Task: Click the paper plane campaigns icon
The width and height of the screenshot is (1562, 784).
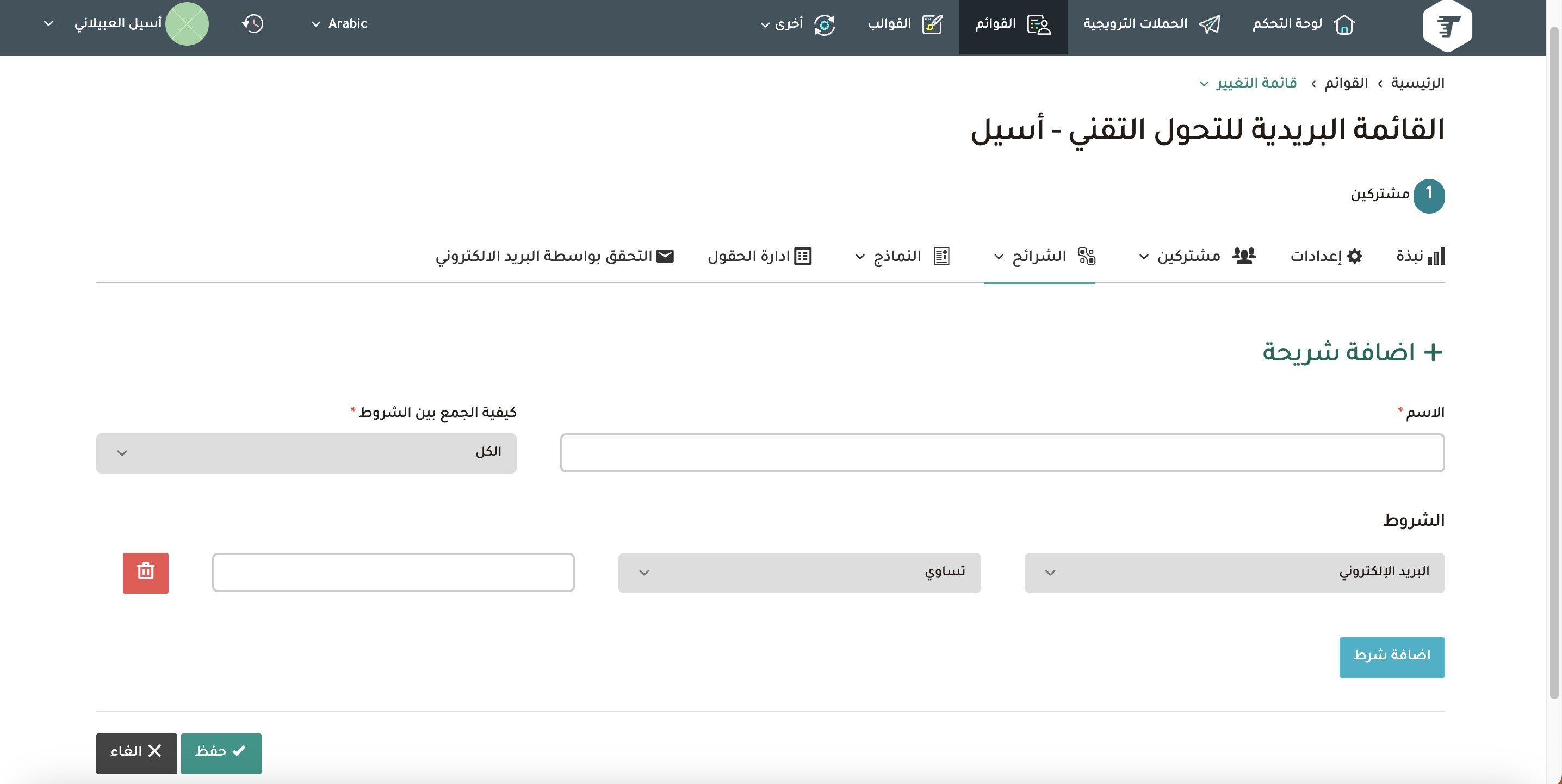Action: tap(1209, 24)
